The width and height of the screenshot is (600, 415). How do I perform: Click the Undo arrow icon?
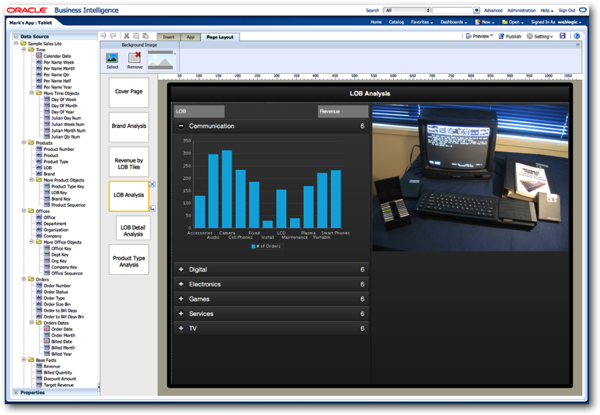(x=103, y=36)
